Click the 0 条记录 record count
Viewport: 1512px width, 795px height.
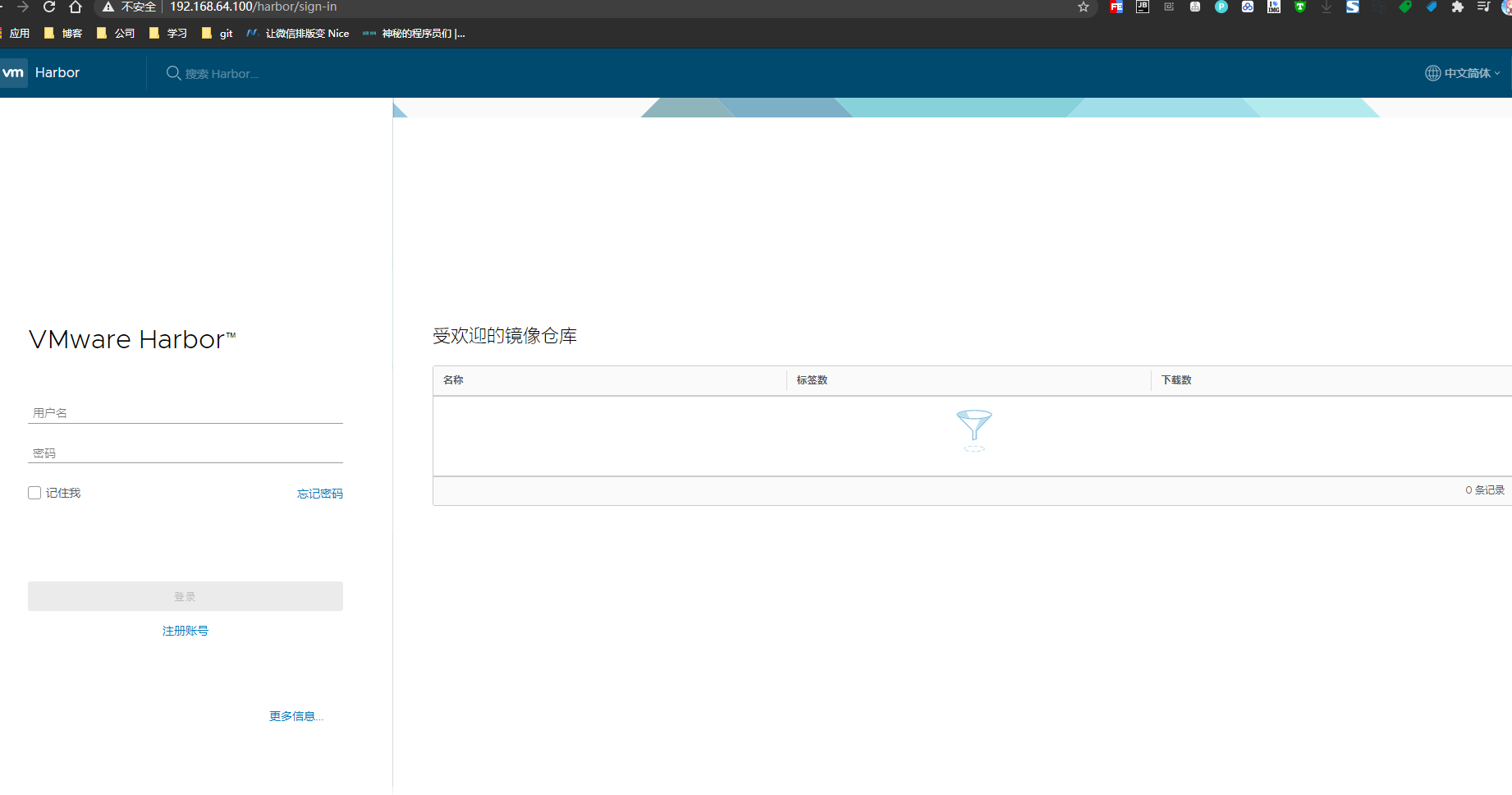click(x=1485, y=490)
